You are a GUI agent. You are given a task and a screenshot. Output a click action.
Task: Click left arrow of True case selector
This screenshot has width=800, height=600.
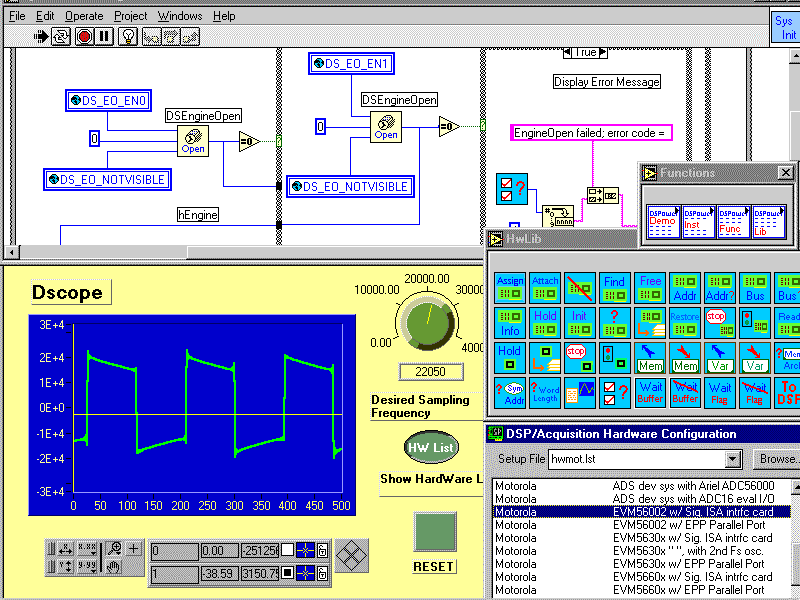568,53
